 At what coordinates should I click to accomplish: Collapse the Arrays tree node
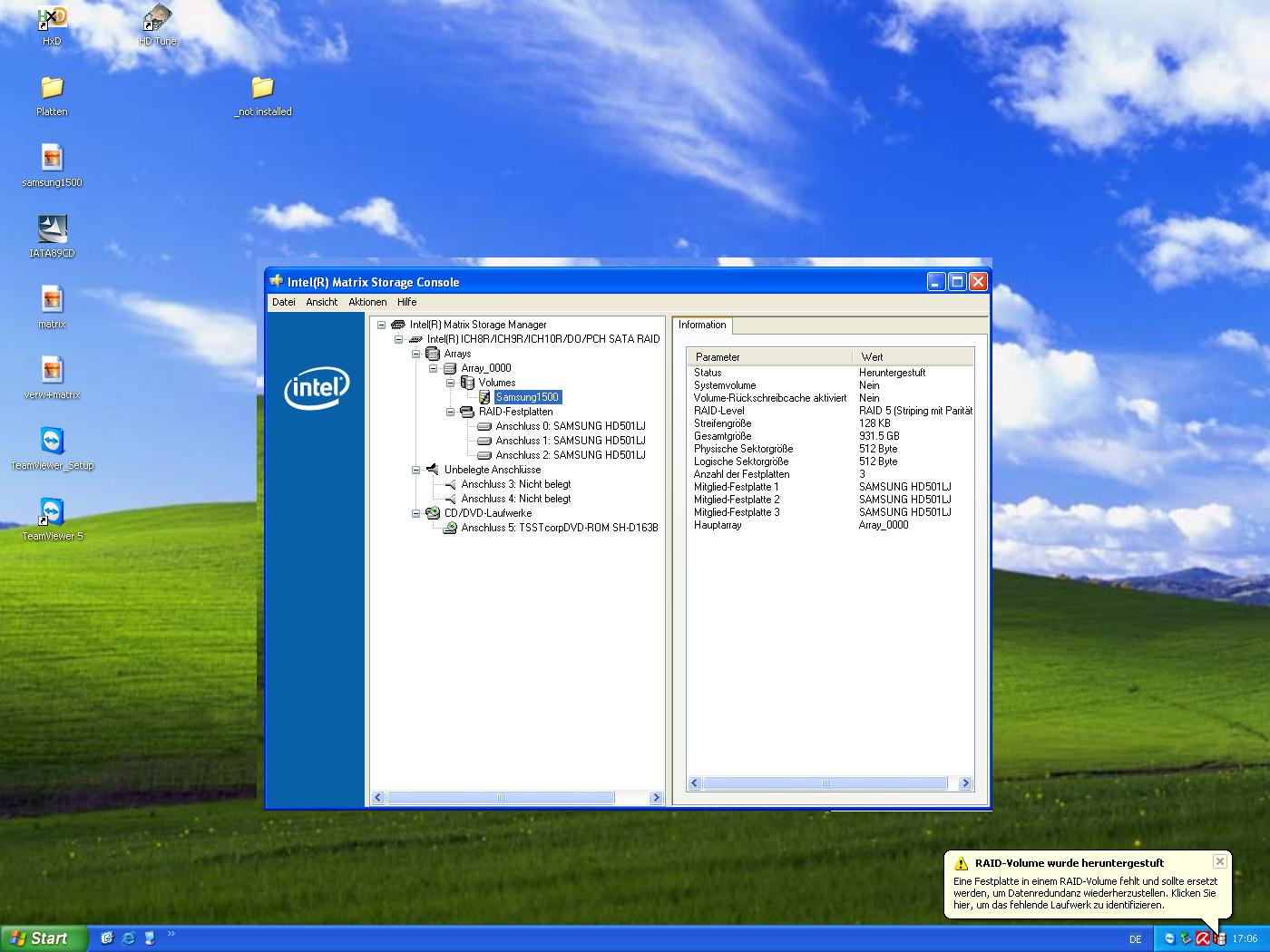416,354
